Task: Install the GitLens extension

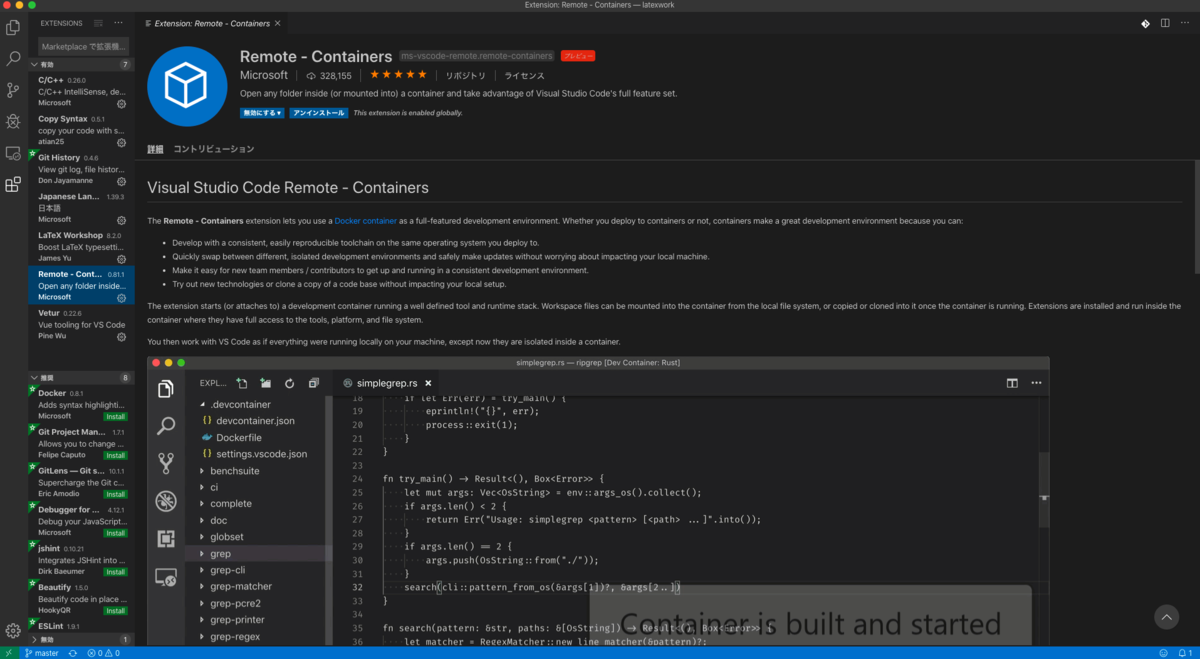Action: (x=116, y=494)
